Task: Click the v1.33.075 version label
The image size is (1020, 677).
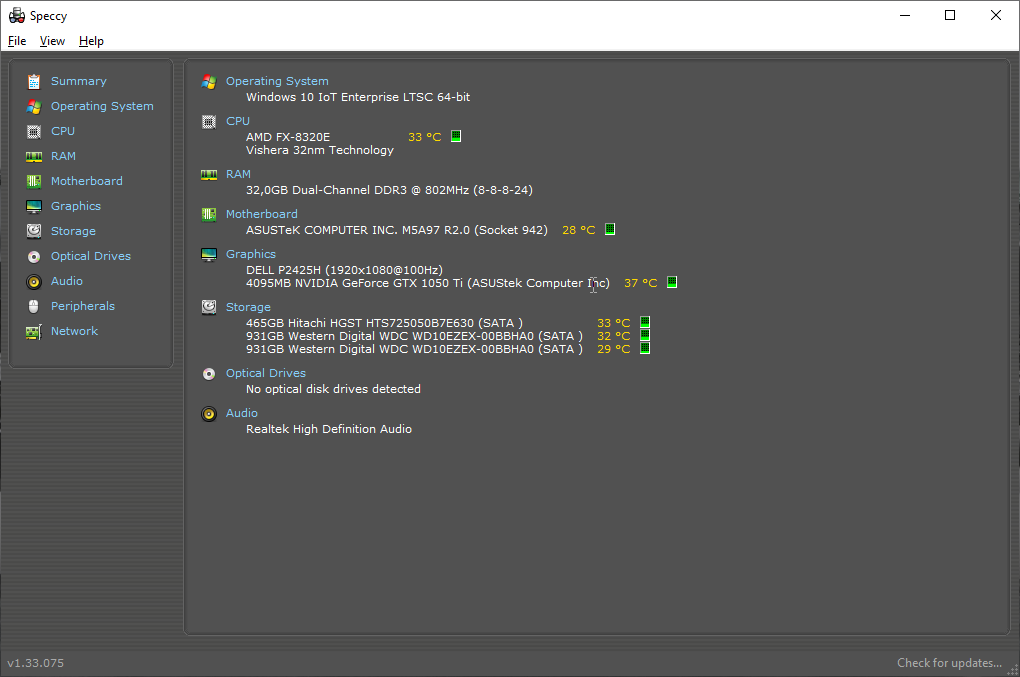Action: click(36, 663)
